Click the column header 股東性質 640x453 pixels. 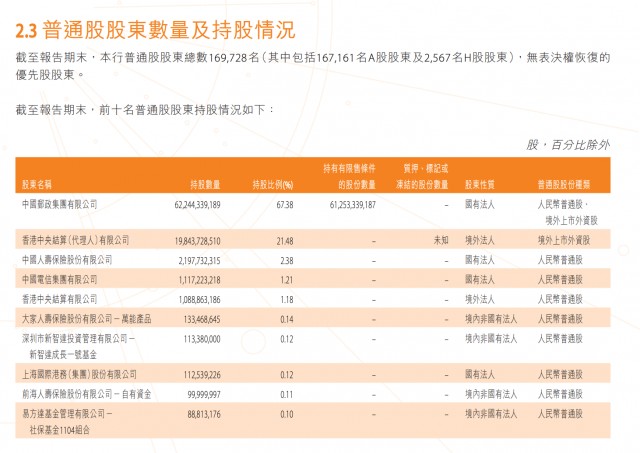tap(480, 185)
